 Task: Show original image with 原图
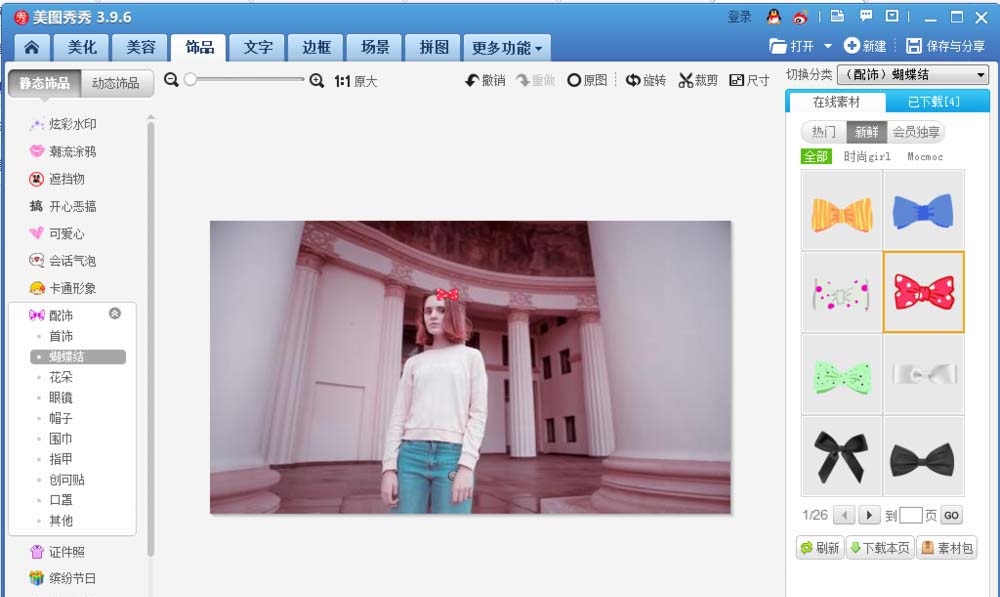(587, 80)
